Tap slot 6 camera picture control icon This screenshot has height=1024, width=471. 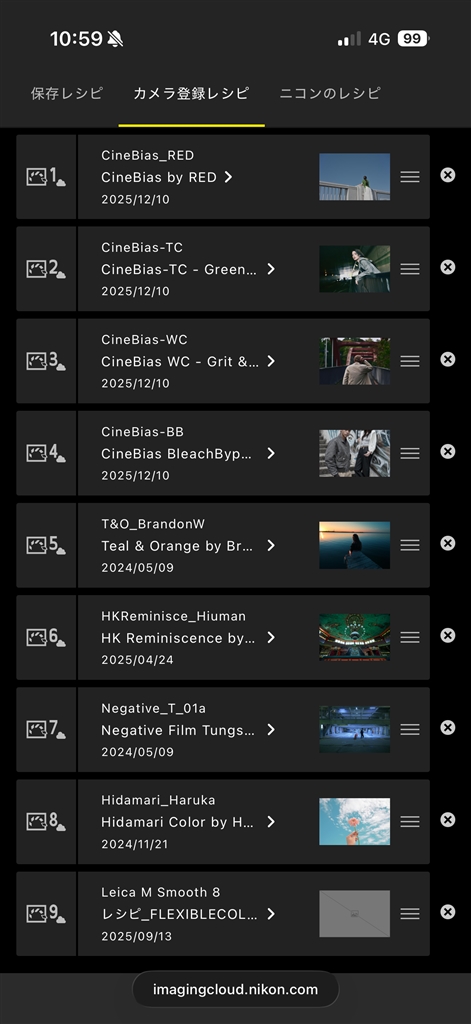(46, 637)
